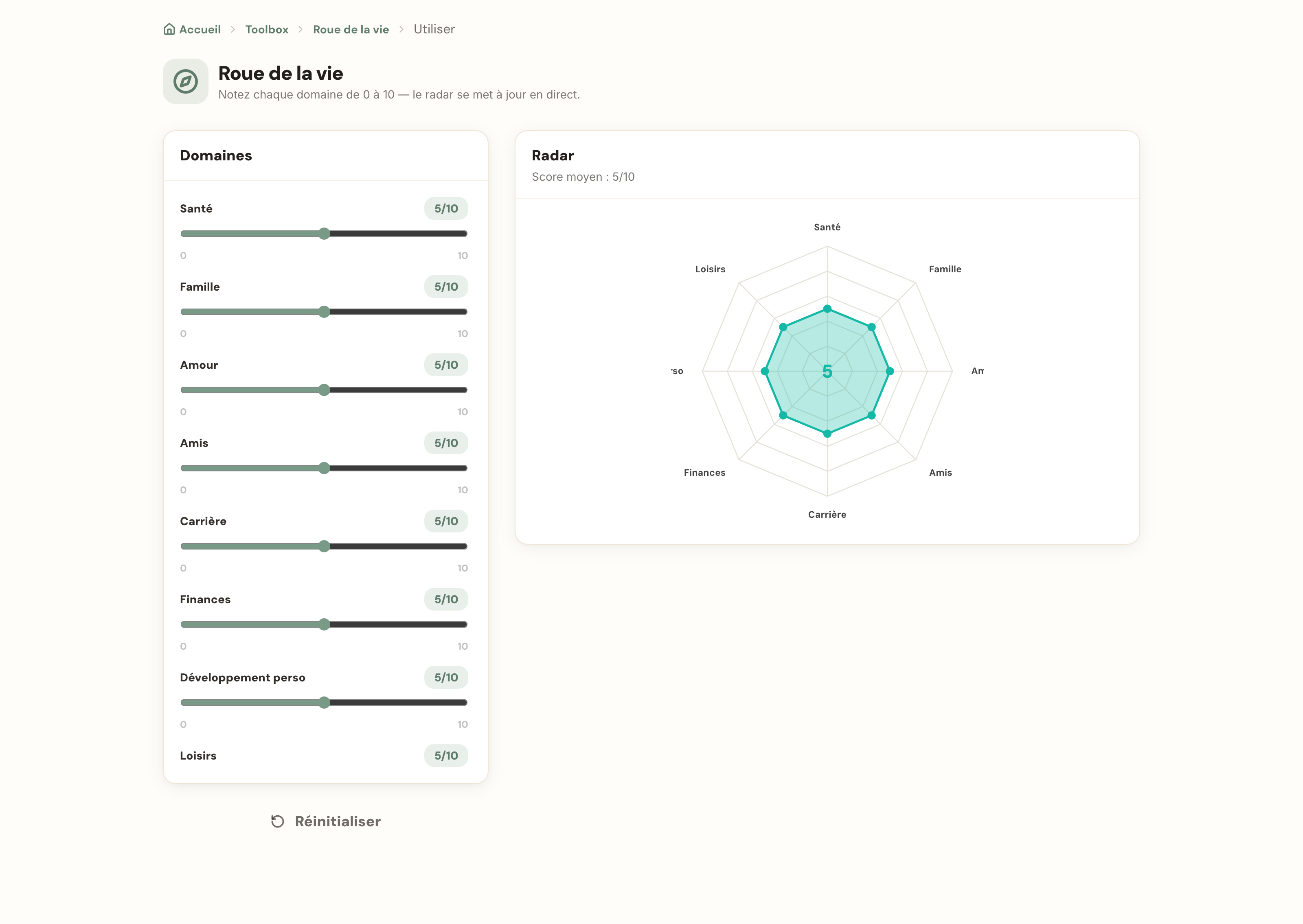Click the Famille slider handle
Viewport: 1303px width, 924px height.
click(325, 312)
